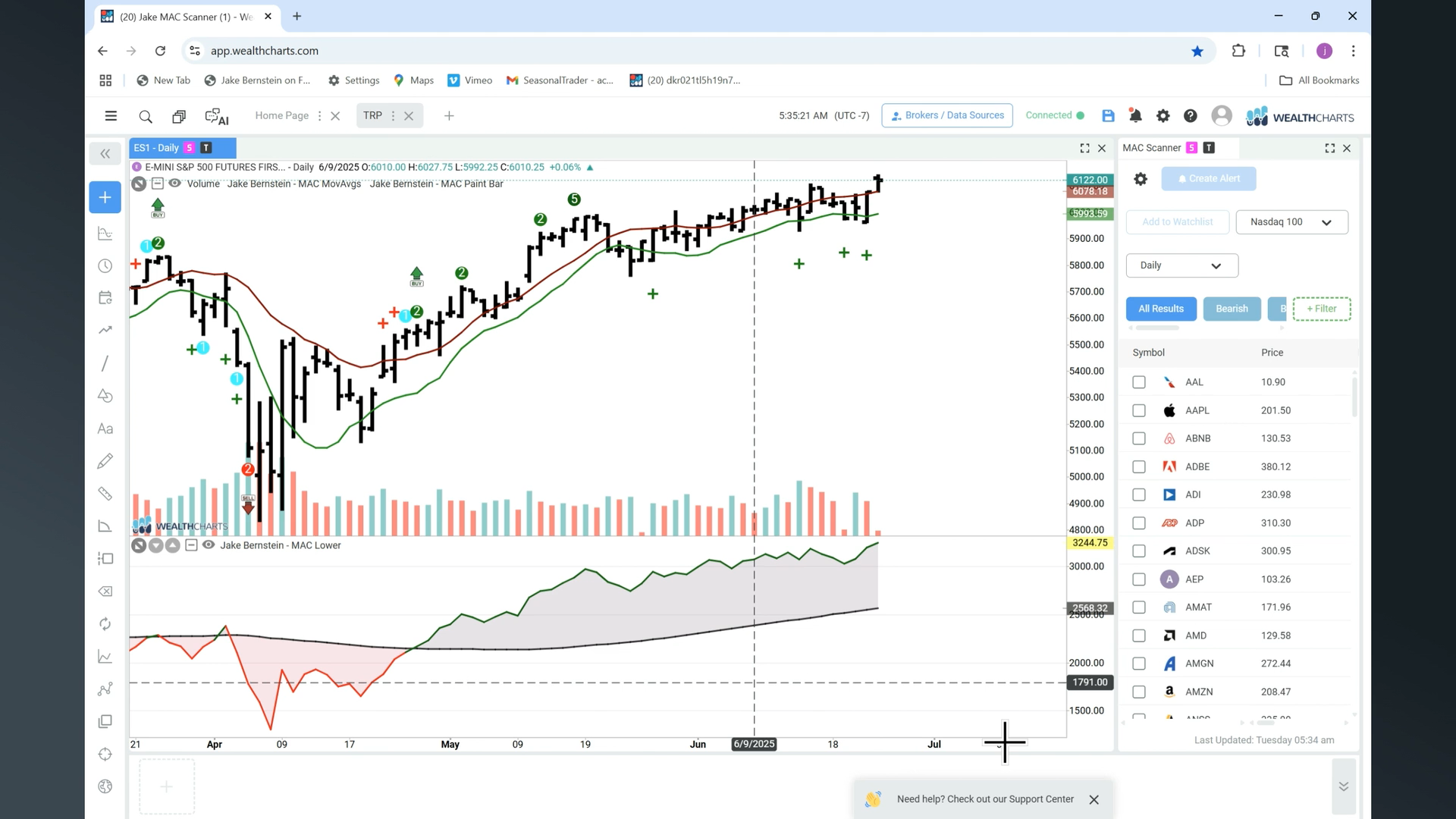Open MAC Scanner settings gear
1456x819 pixels.
point(1141,179)
